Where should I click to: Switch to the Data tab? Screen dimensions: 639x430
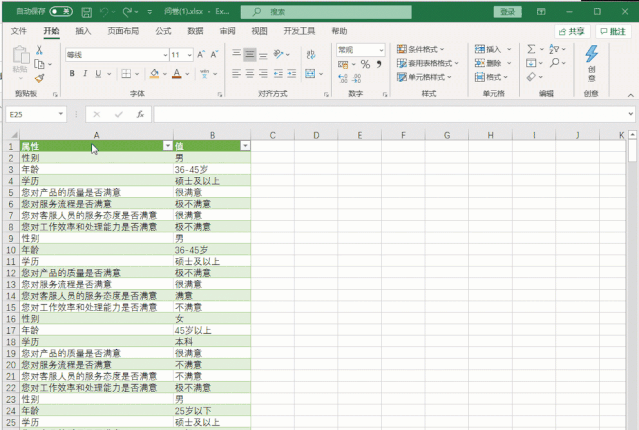195,31
